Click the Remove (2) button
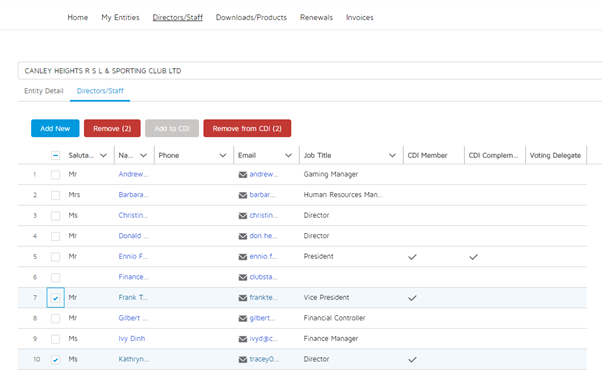Image resolution: width=602 pixels, height=372 pixels. [x=112, y=128]
